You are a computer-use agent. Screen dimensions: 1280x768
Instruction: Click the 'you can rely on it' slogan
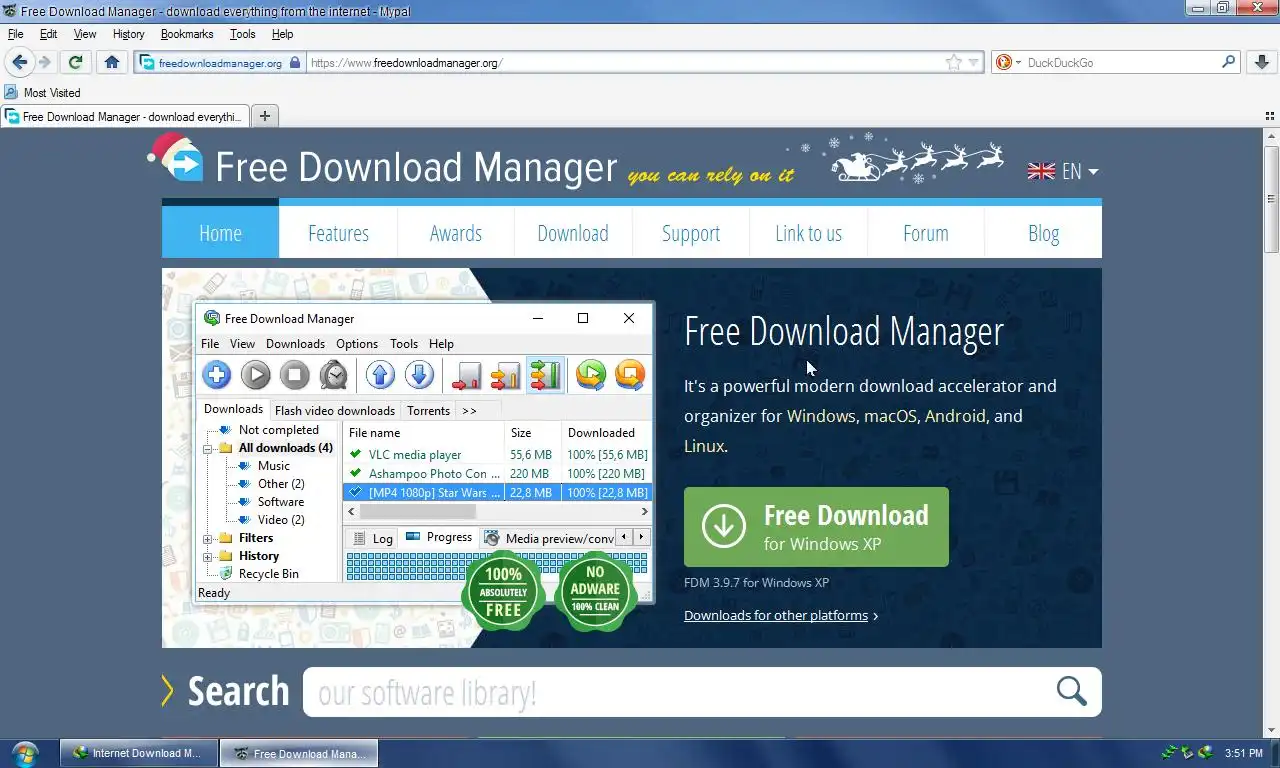(711, 175)
